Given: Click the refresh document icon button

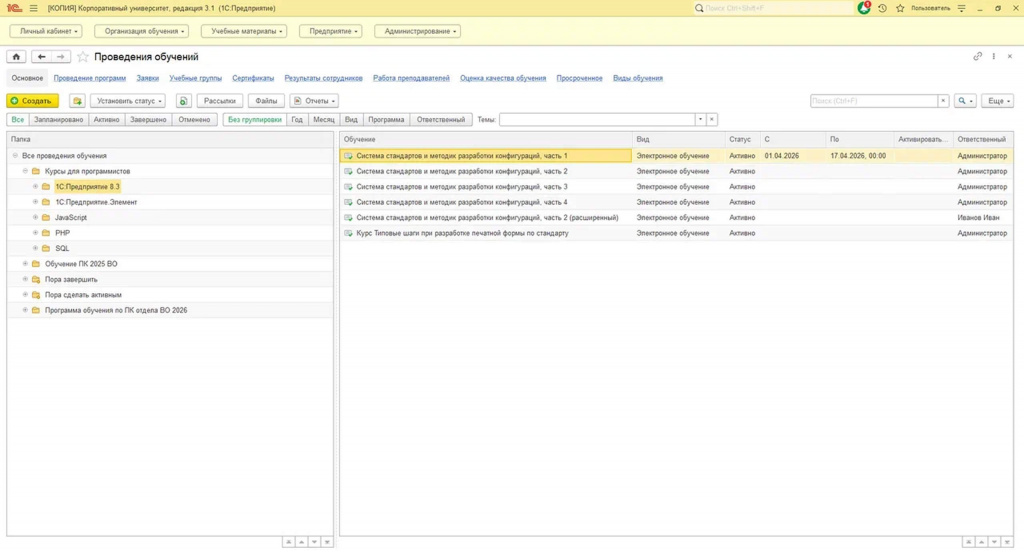Looking at the screenshot, I should (x=183, y=101).
